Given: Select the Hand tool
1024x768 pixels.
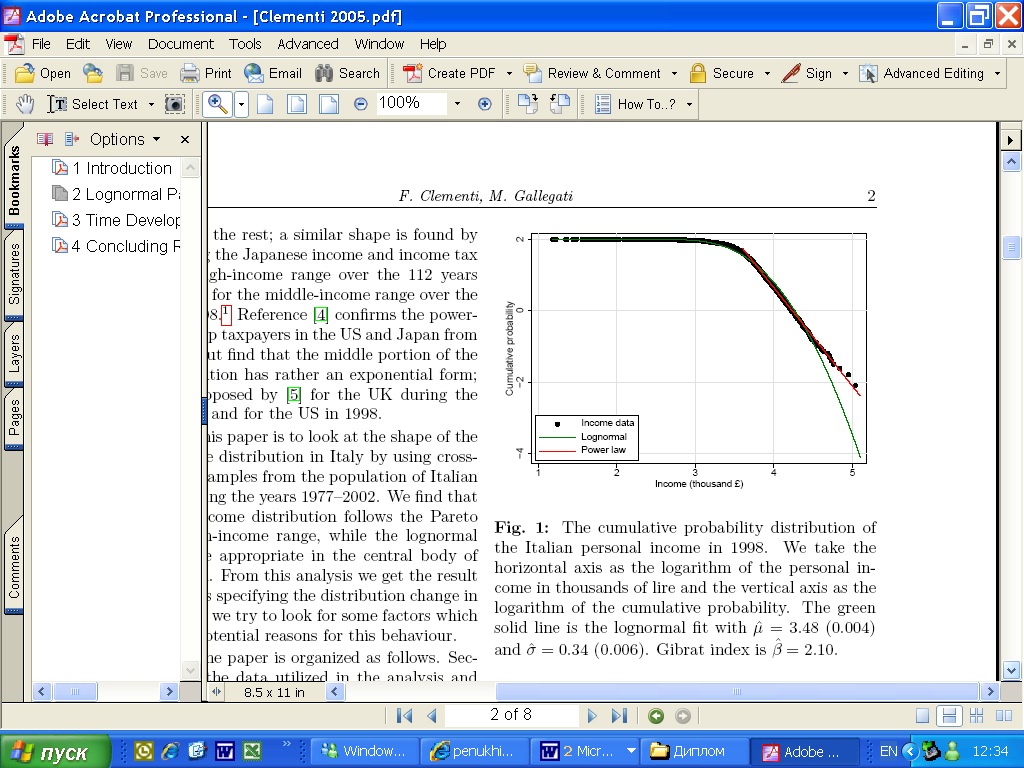Looking at the screenshot, I should tap(25, 104).
